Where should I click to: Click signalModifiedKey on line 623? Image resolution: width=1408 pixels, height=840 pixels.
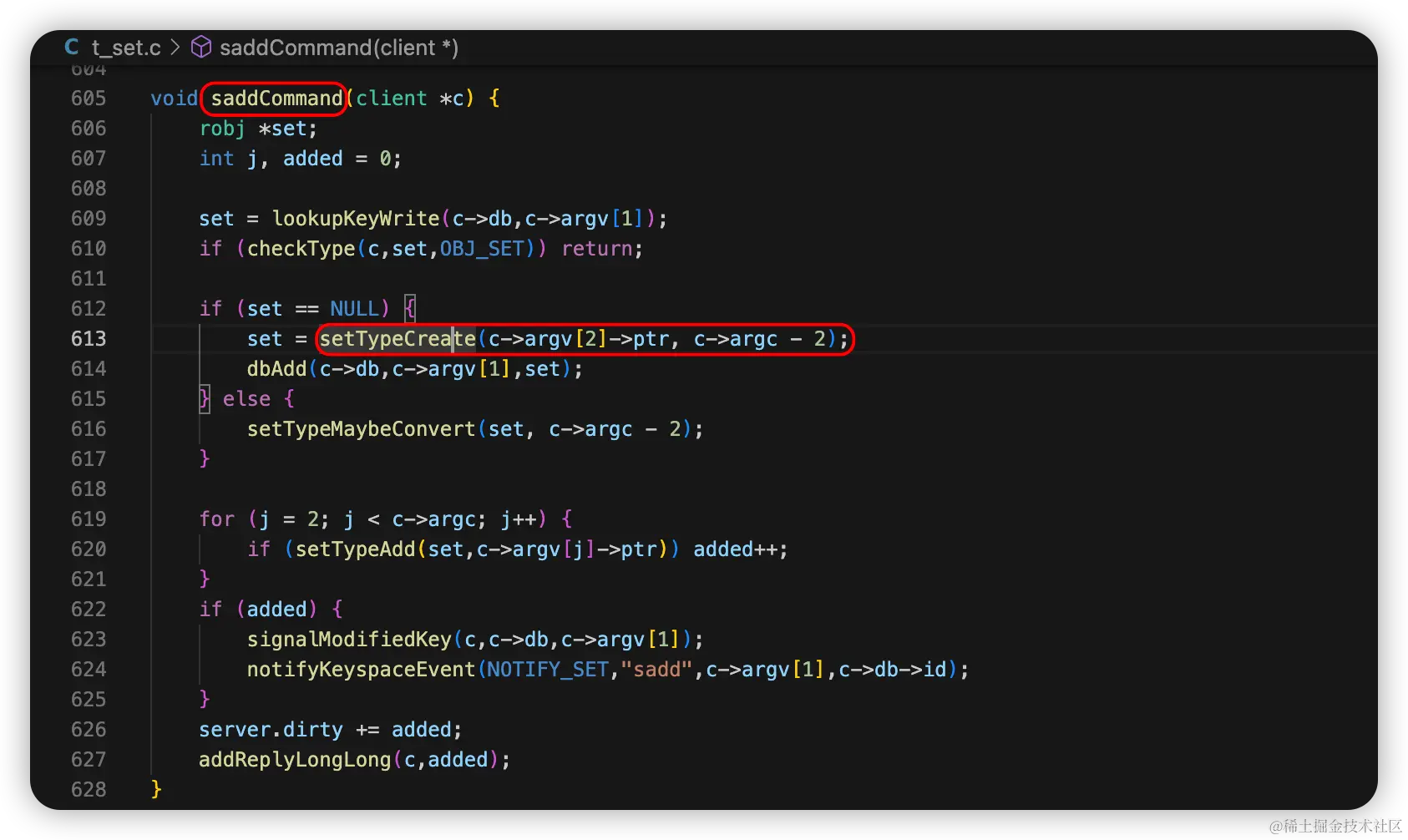point(349,640)
